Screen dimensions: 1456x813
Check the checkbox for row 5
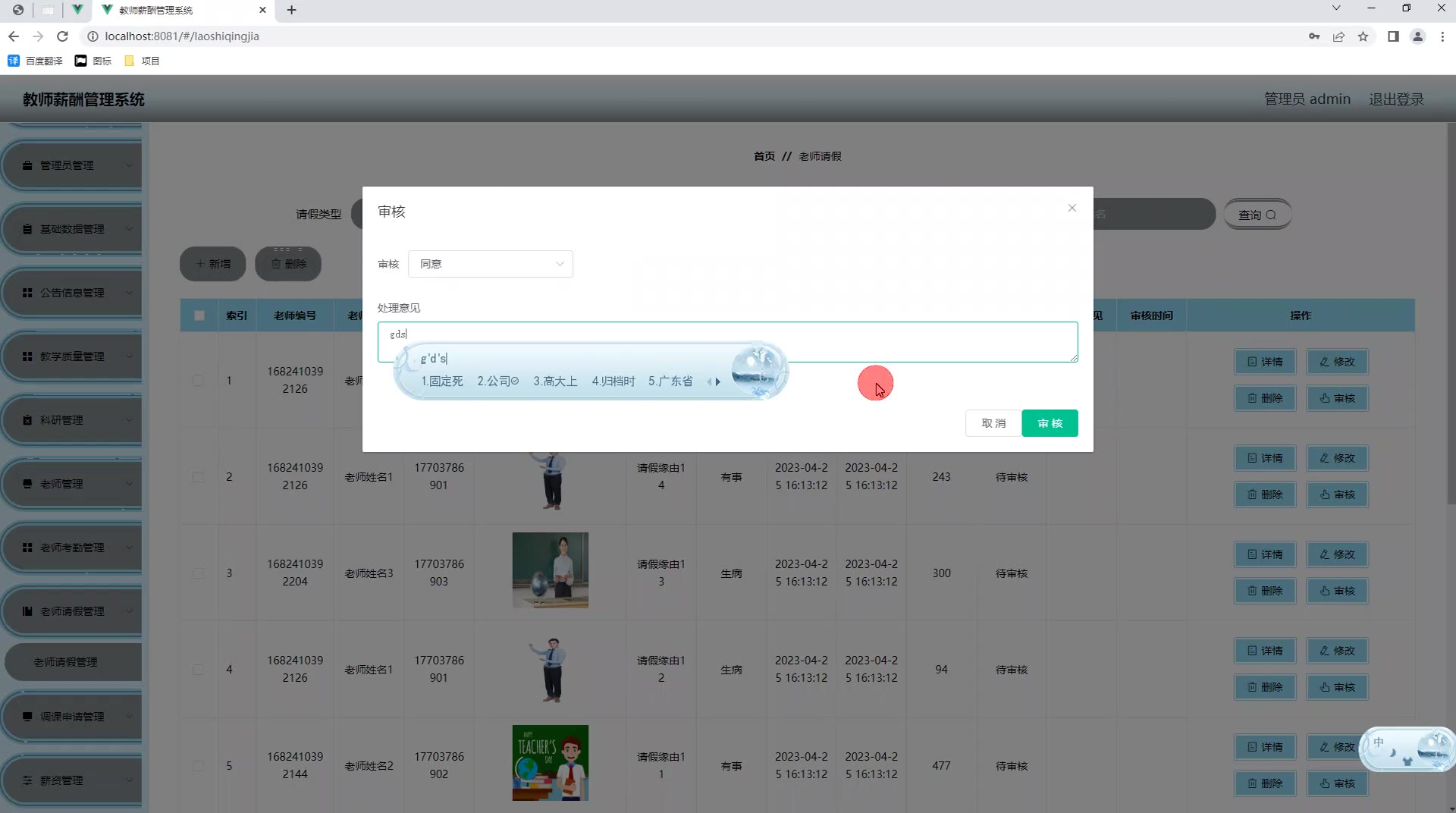(198, 766)
